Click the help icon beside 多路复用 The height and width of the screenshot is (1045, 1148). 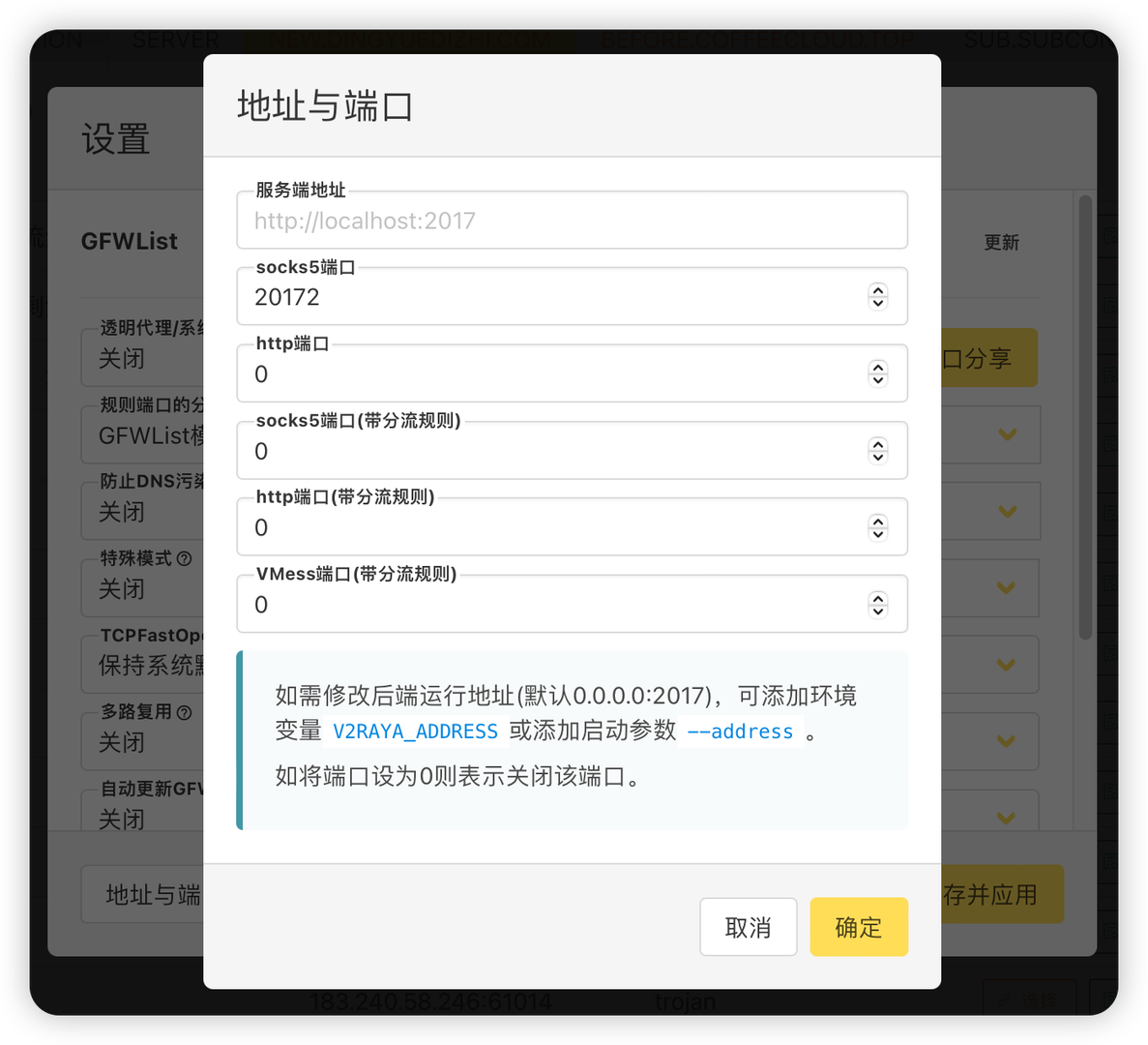point(184,712)
